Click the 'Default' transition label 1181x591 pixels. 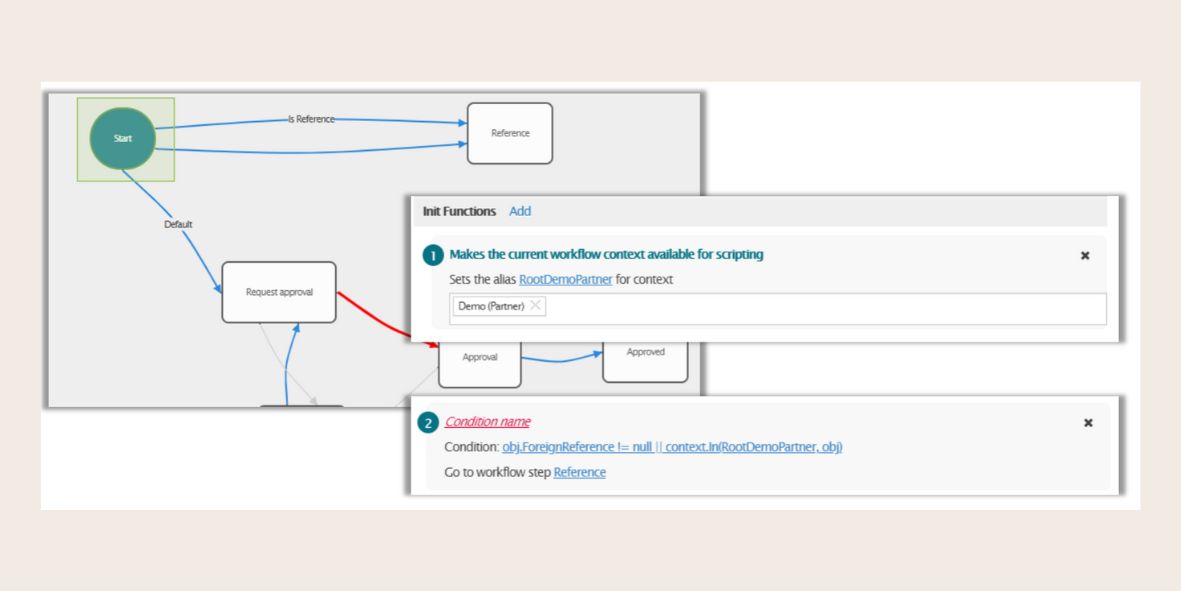point(178,224)
